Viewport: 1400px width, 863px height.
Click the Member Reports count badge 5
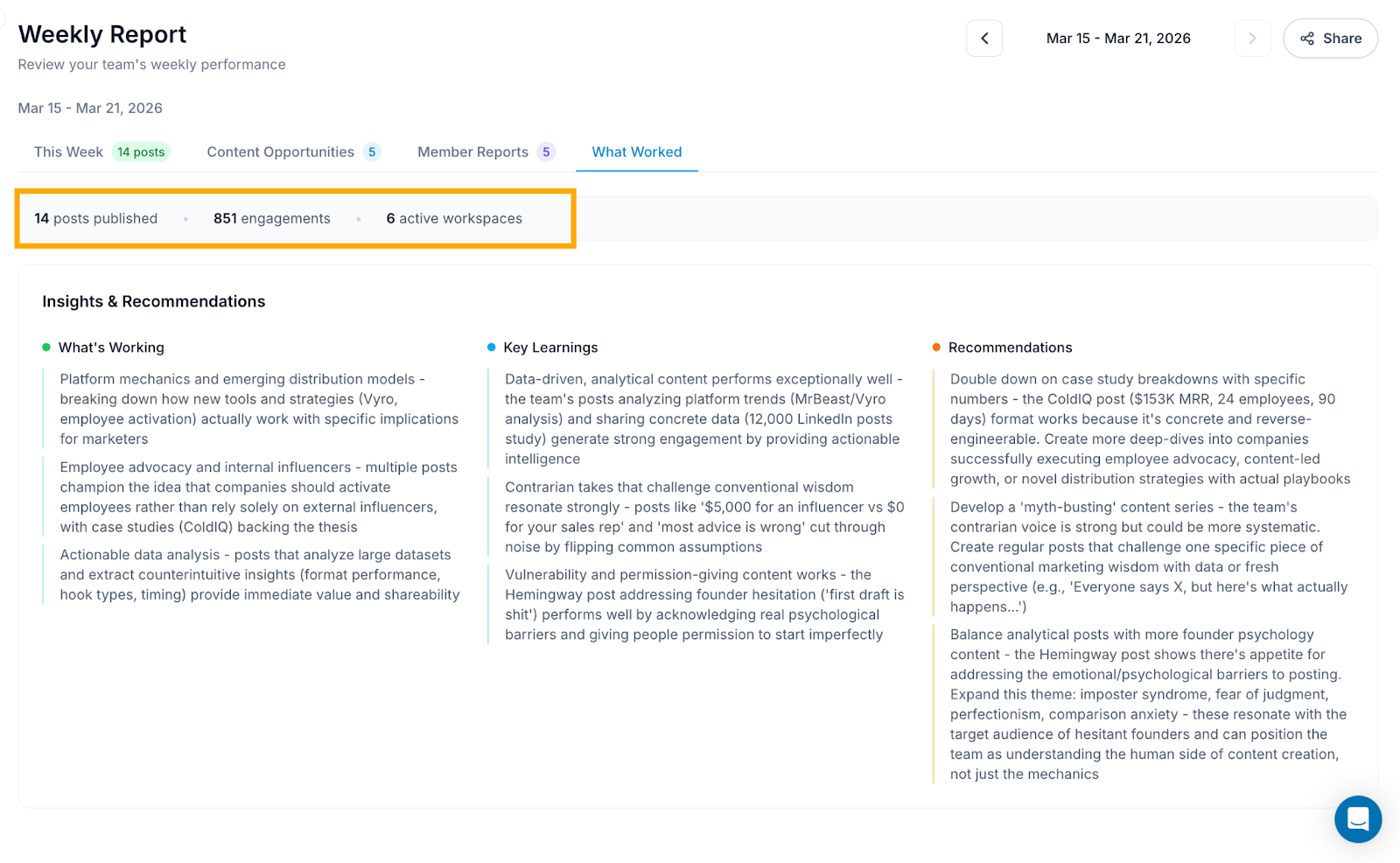click(x=546, y=152)
